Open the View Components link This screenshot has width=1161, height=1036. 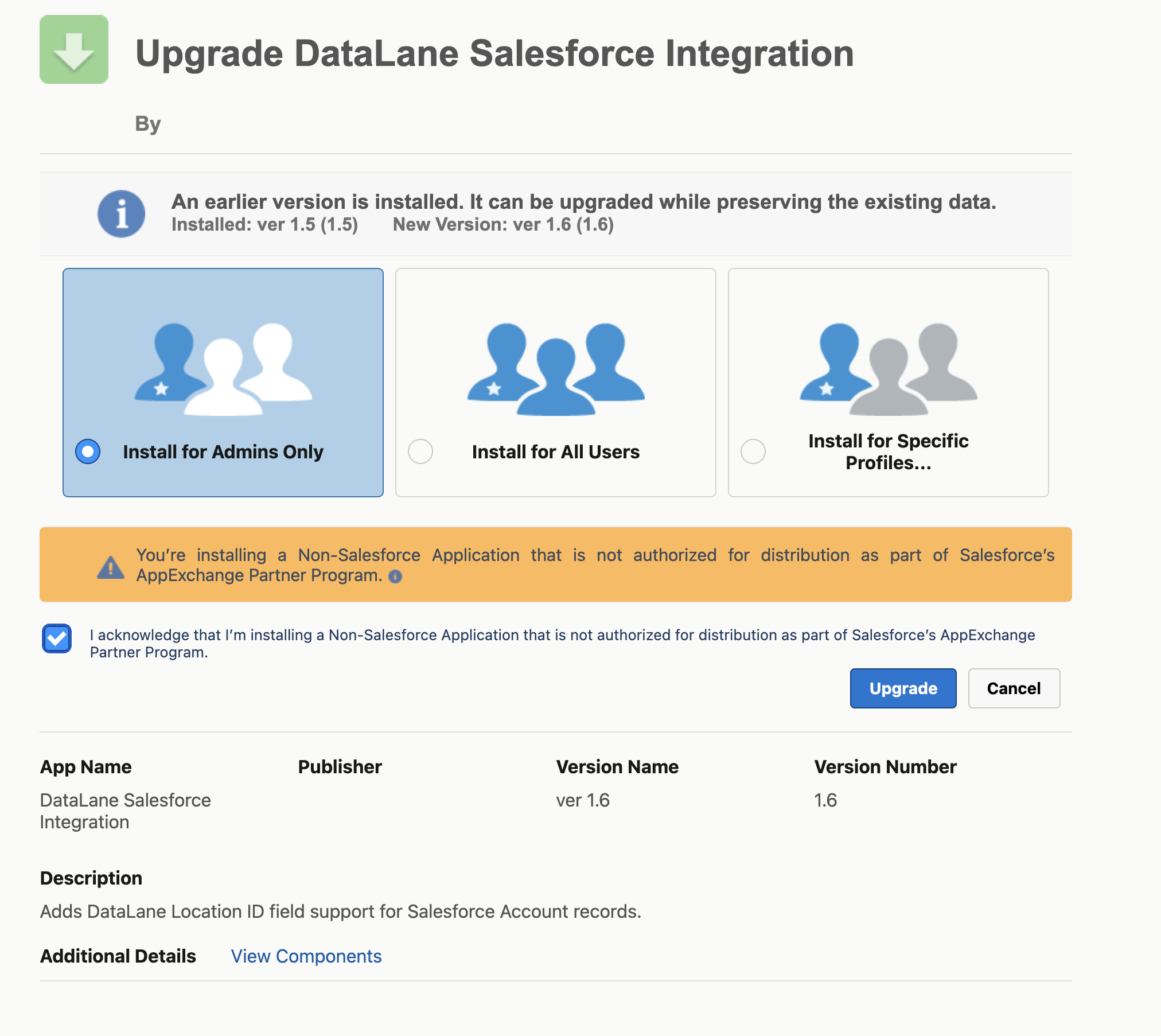[306, 956]
